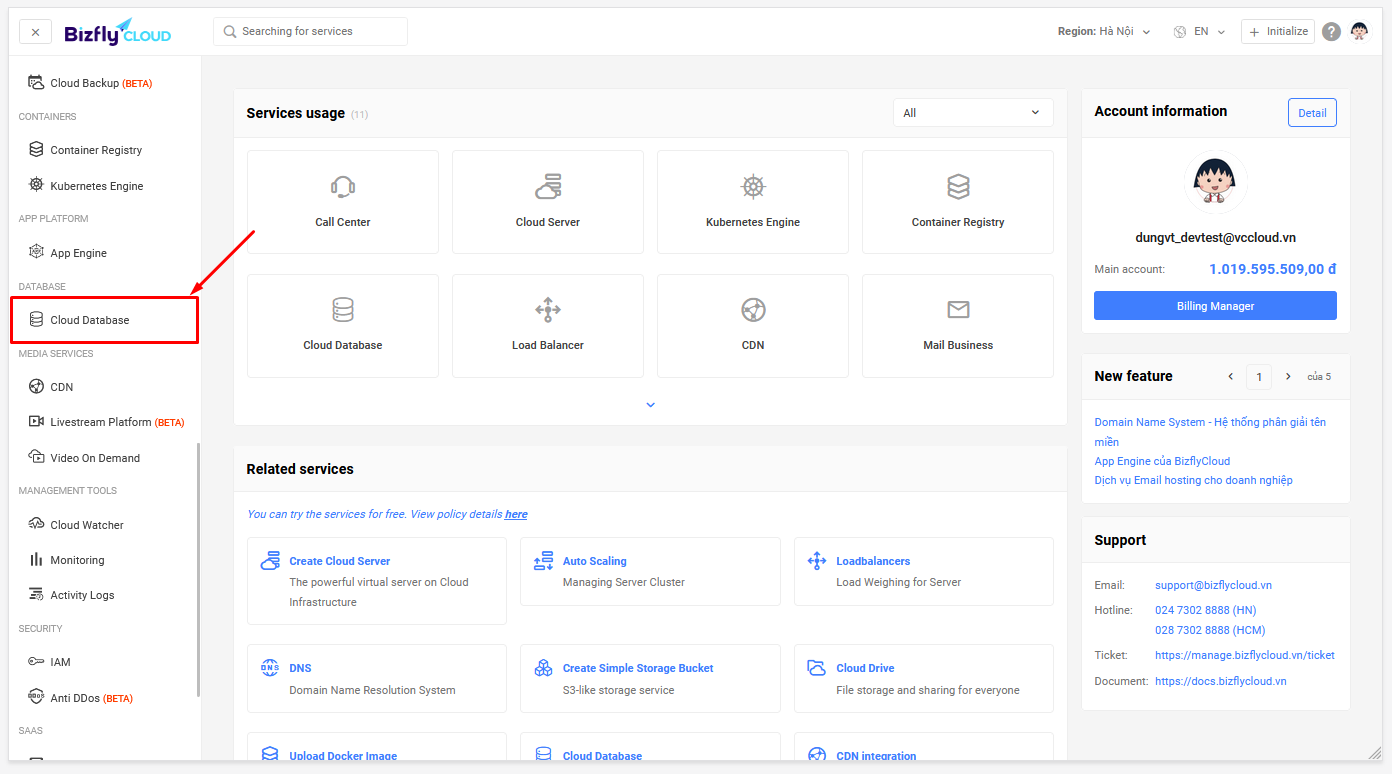Open the Load Balancer service card

(x=548, y=326)
